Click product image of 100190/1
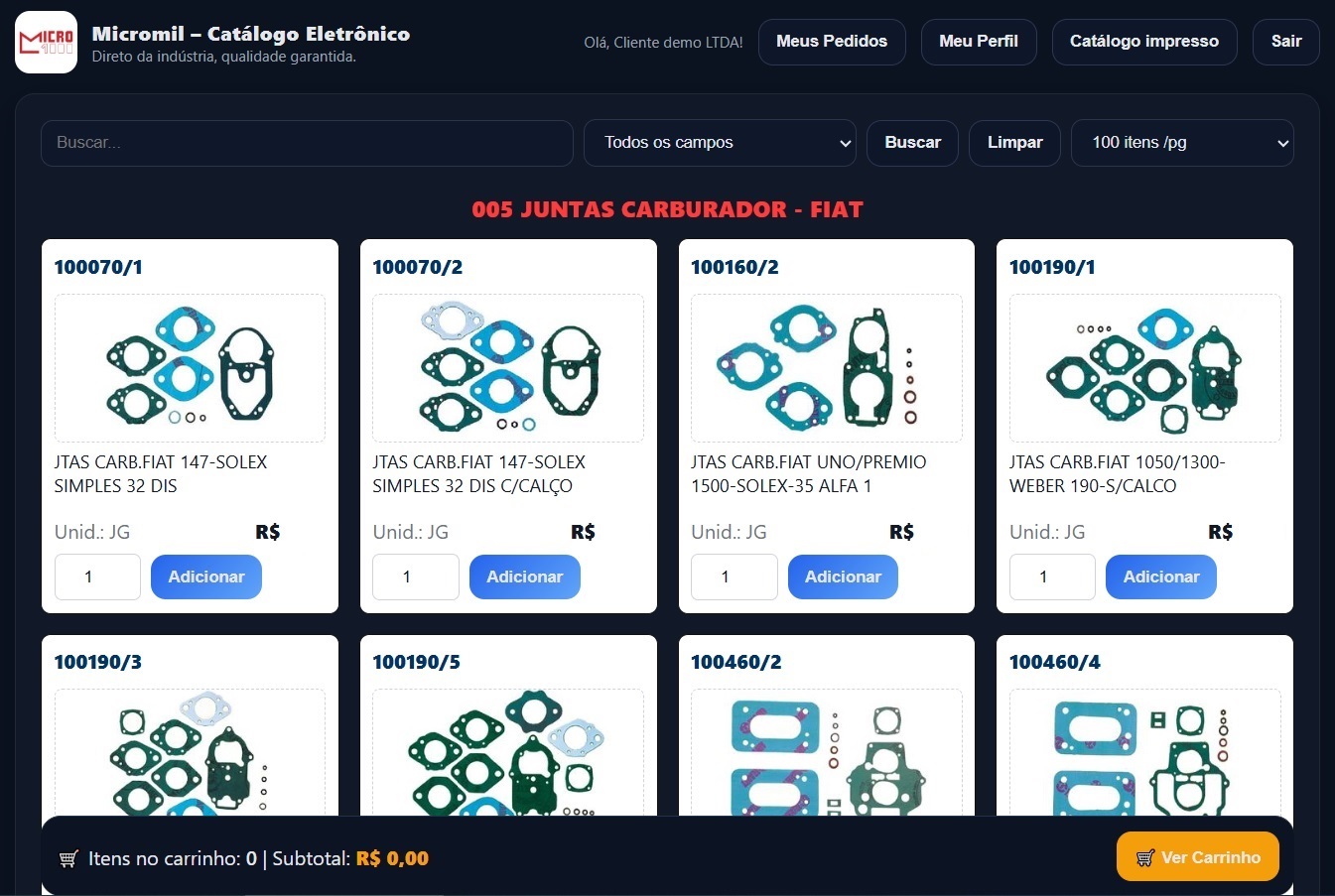 (x=1144, y=368)
